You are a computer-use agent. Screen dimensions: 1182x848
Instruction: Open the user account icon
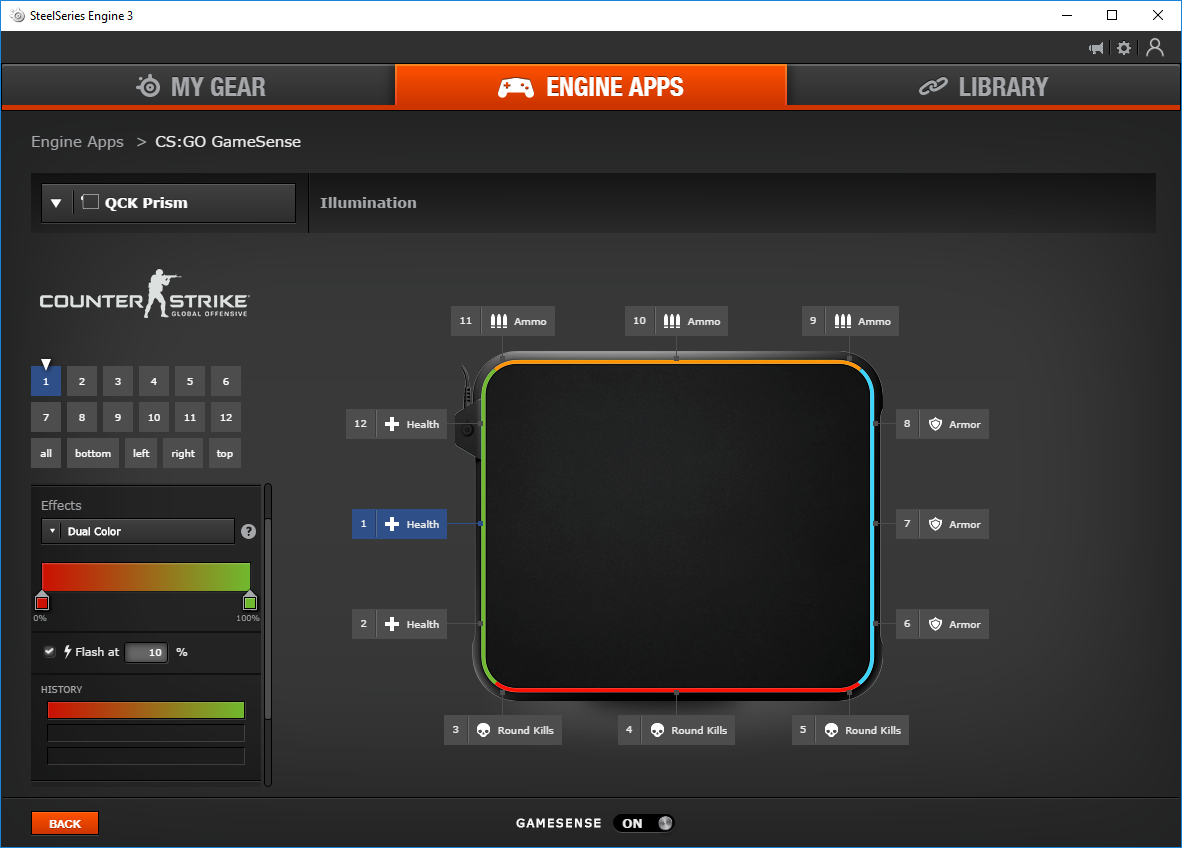tap(1155, 47)
